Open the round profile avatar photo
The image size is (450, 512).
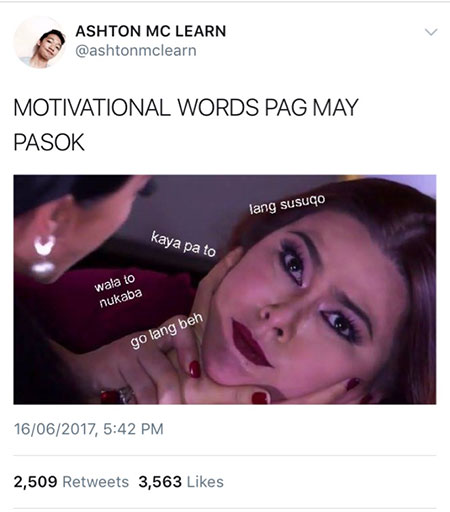[x=40, y=42]
